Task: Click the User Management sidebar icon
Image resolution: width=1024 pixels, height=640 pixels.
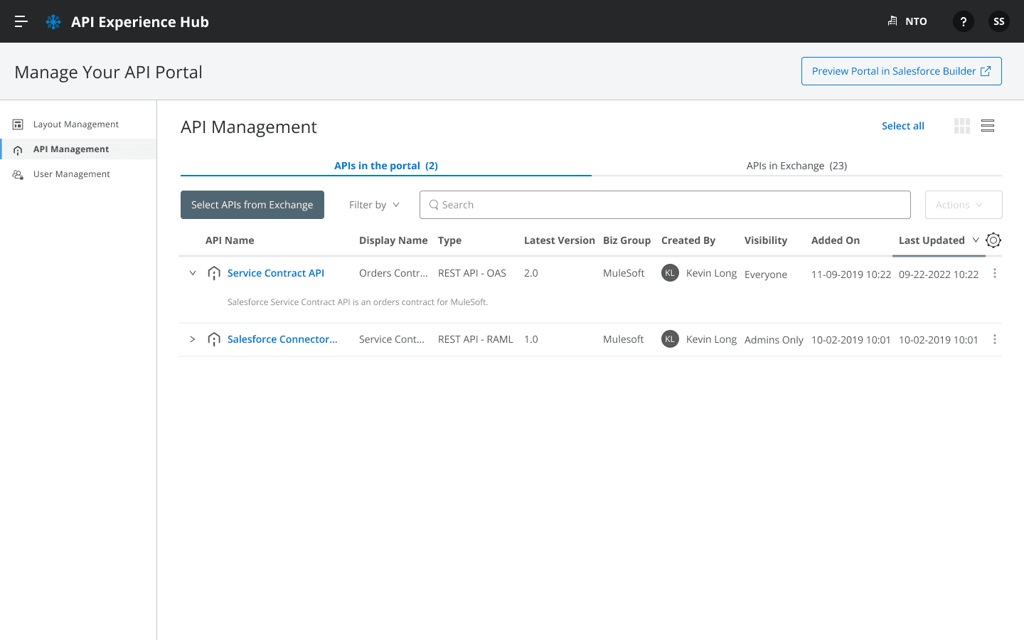Action: pos(18,174)
